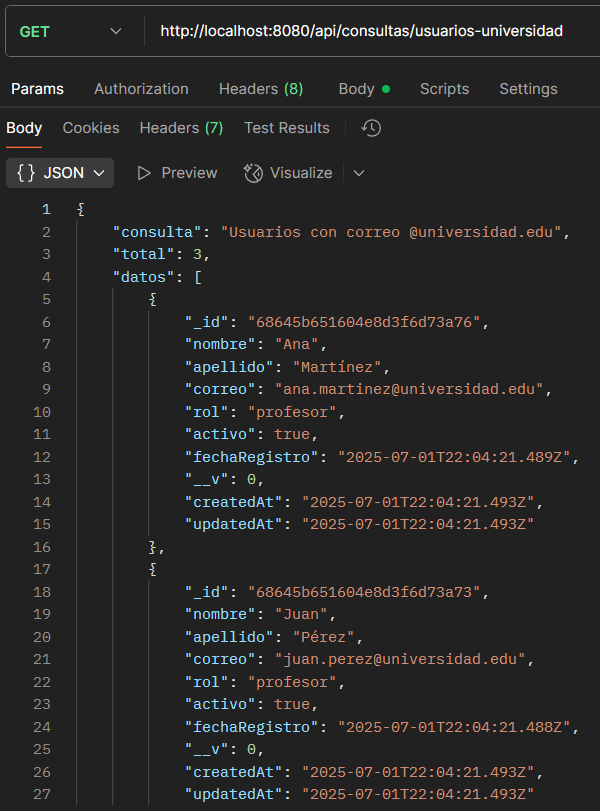Click the Preview play triangle icon

(144, 173)
